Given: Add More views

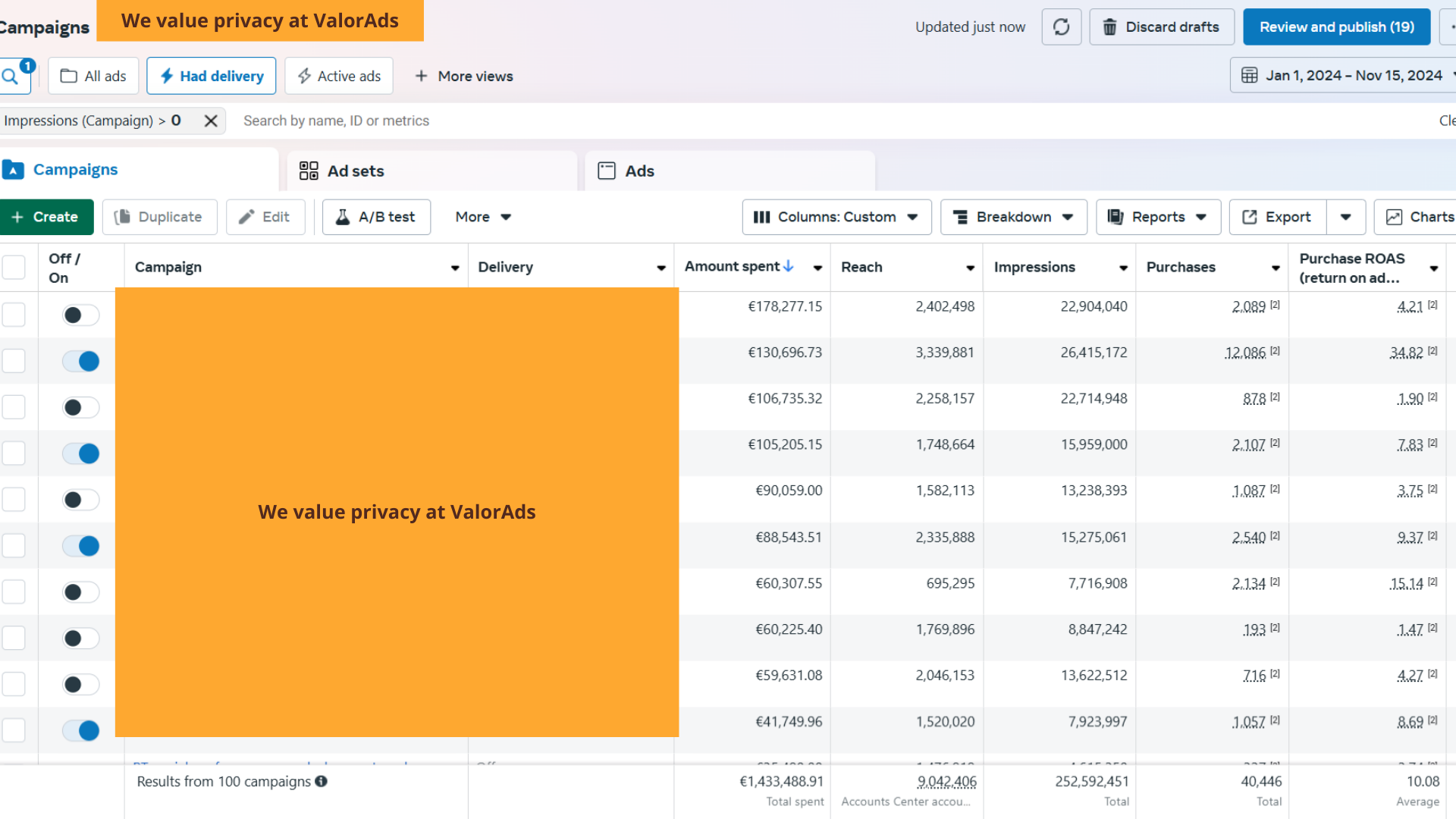Looking at the screenshot, I should click(464, 76).
